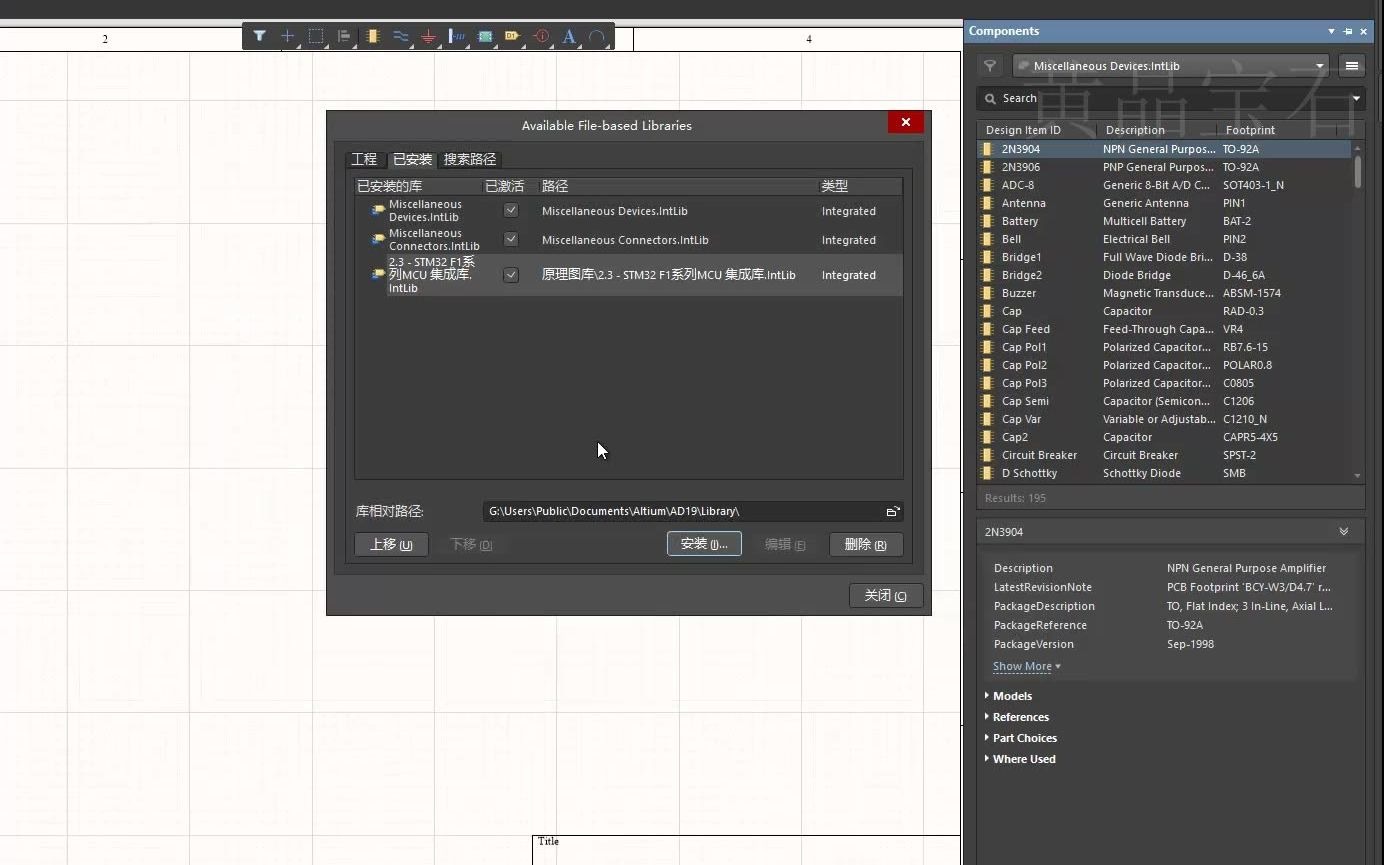The height and width of the screenshot is (865, 1384).
Task: Select the Place Sheet Symbol tool
Action: [485, 36]
